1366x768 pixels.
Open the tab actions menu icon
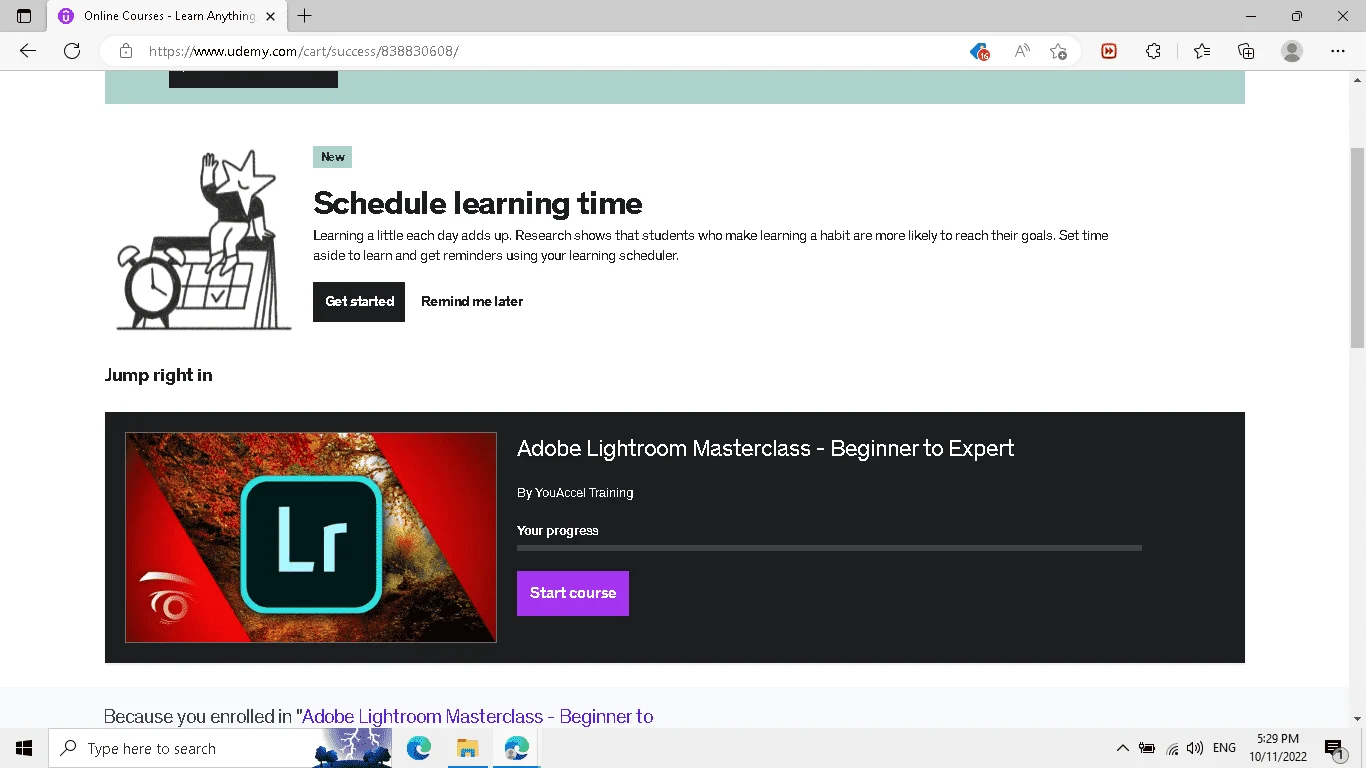(24, 16)
